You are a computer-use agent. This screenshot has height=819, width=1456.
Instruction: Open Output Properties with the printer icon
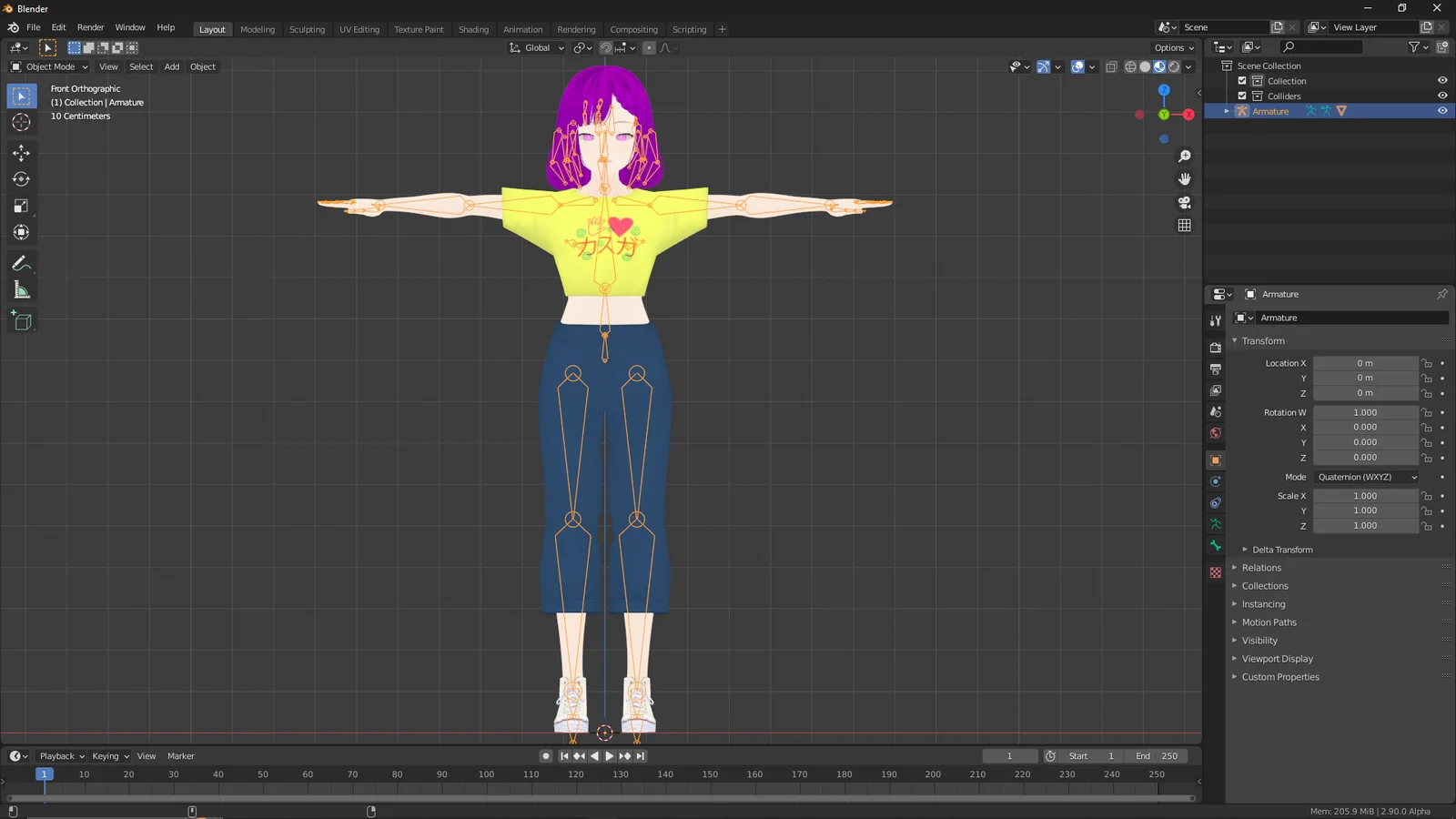click(1215, 369)
